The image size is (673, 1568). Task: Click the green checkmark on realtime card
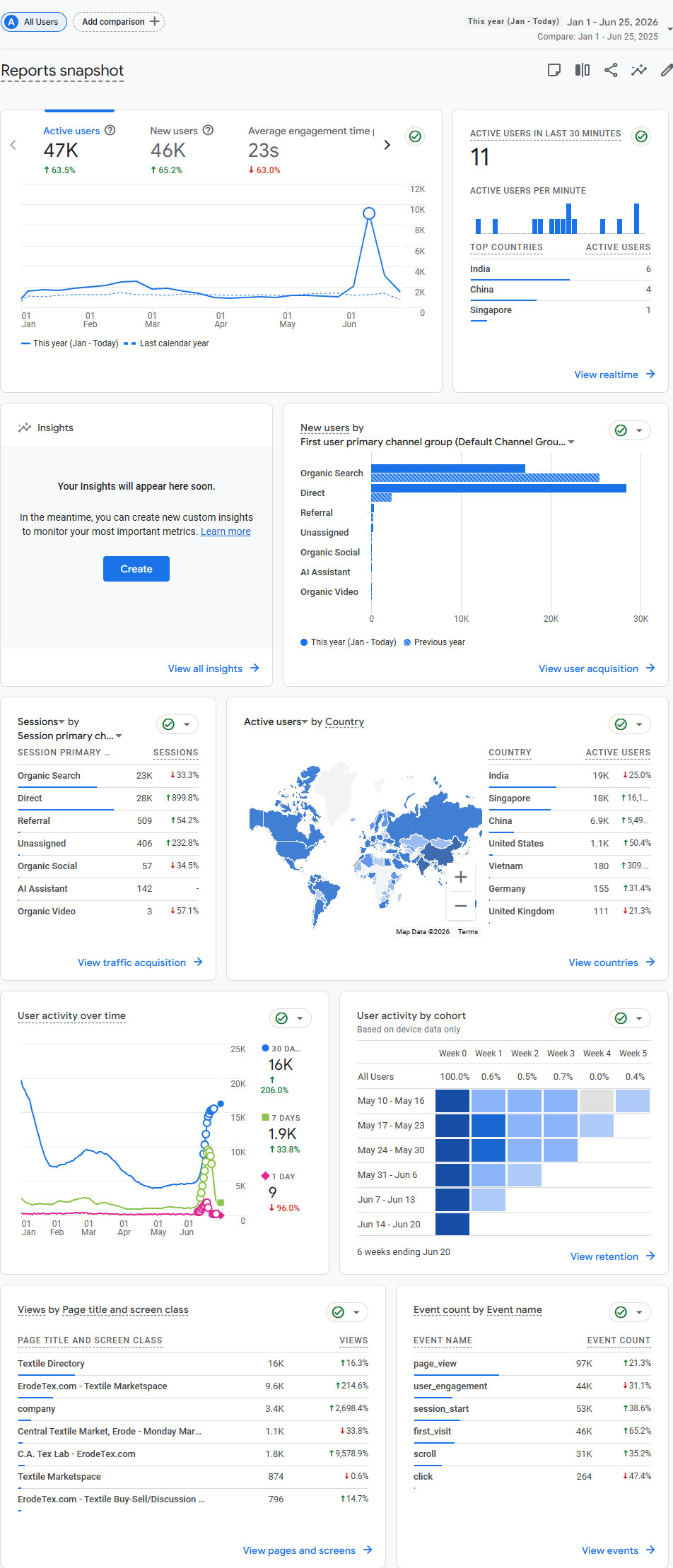pos(641,136)
